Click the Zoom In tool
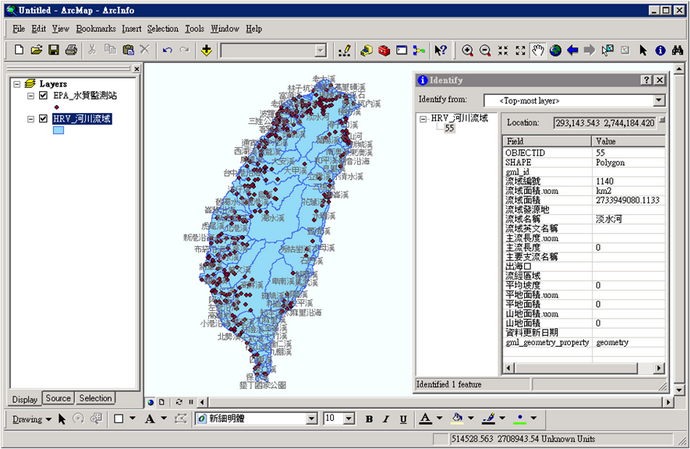 coord(467,50)
